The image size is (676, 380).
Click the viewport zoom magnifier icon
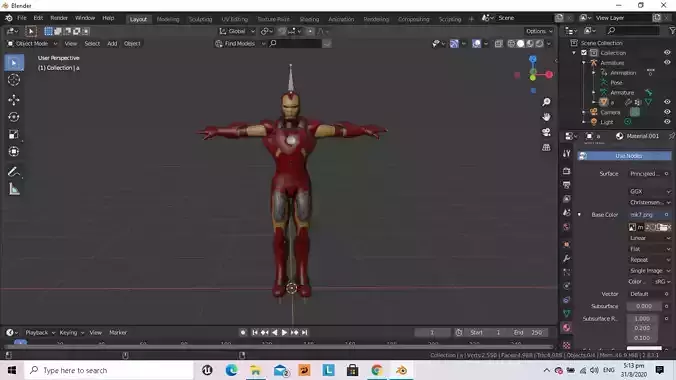(x=546, y=102)
